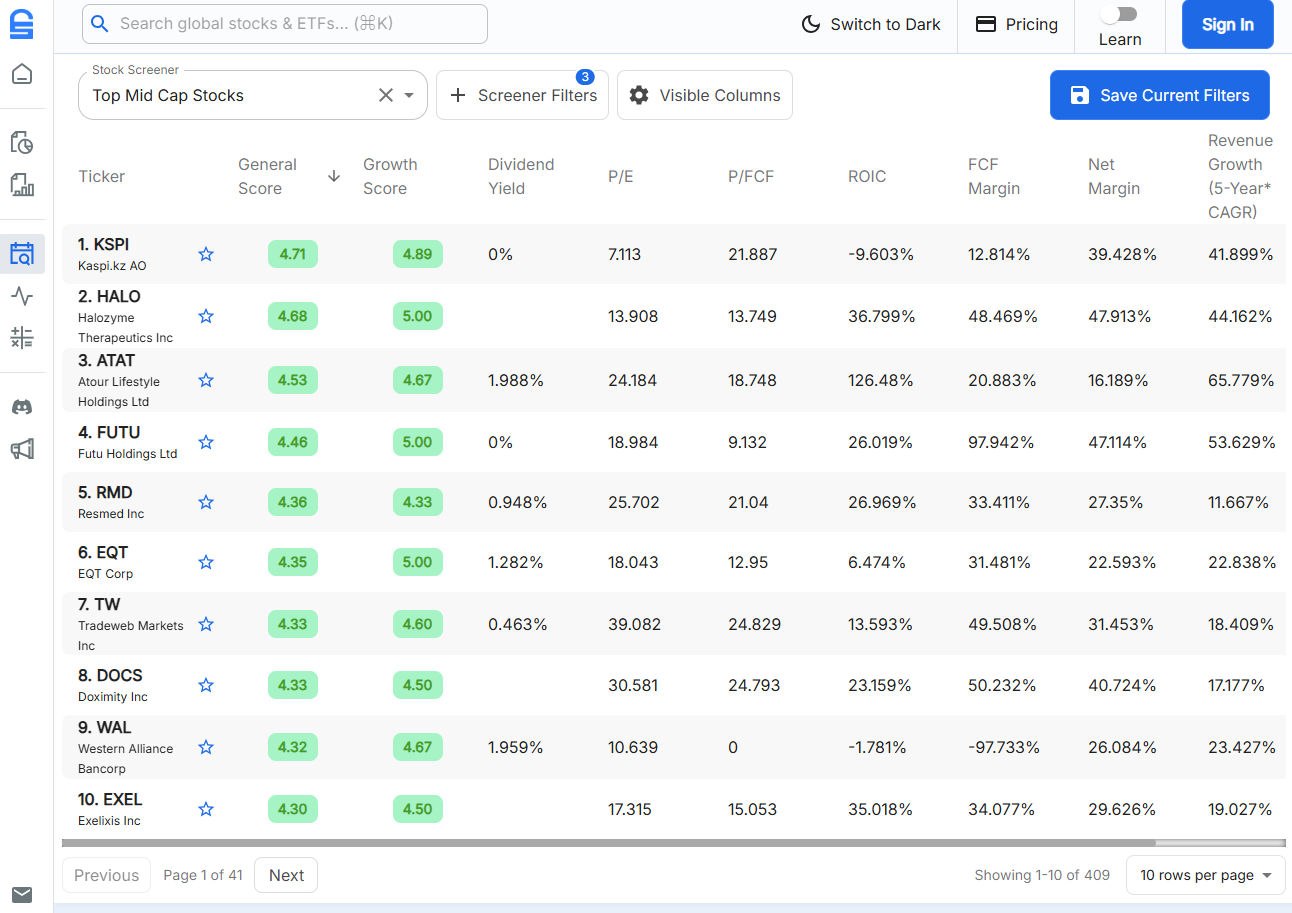
Task: Open the Home page from the sidebar
Action: point(22,72)
